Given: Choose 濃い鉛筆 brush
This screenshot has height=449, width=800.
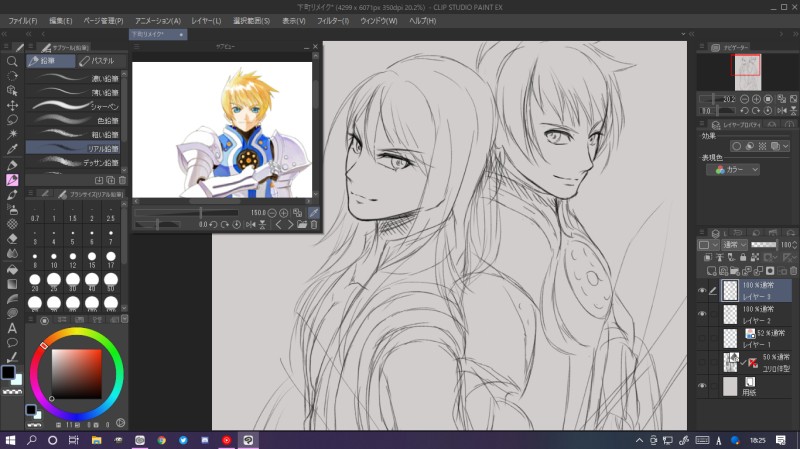Looking at the screenshot, I should pyautogui.click(x=73, y=78).
